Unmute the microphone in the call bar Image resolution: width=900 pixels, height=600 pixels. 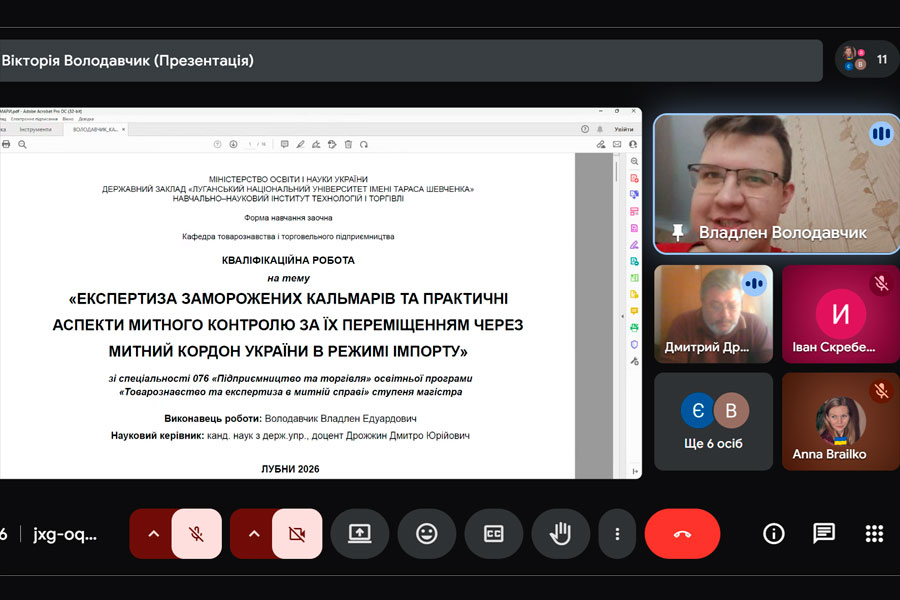coord(196,534)
